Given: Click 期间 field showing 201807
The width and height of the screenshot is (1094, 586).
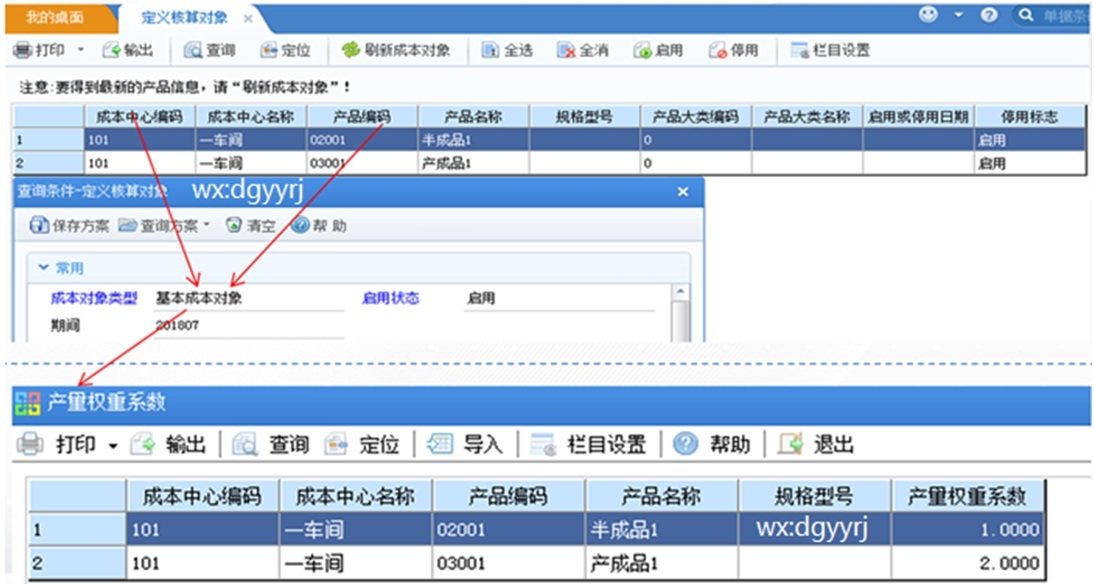Looking at the screenshot, I should (x=249, y=325).
